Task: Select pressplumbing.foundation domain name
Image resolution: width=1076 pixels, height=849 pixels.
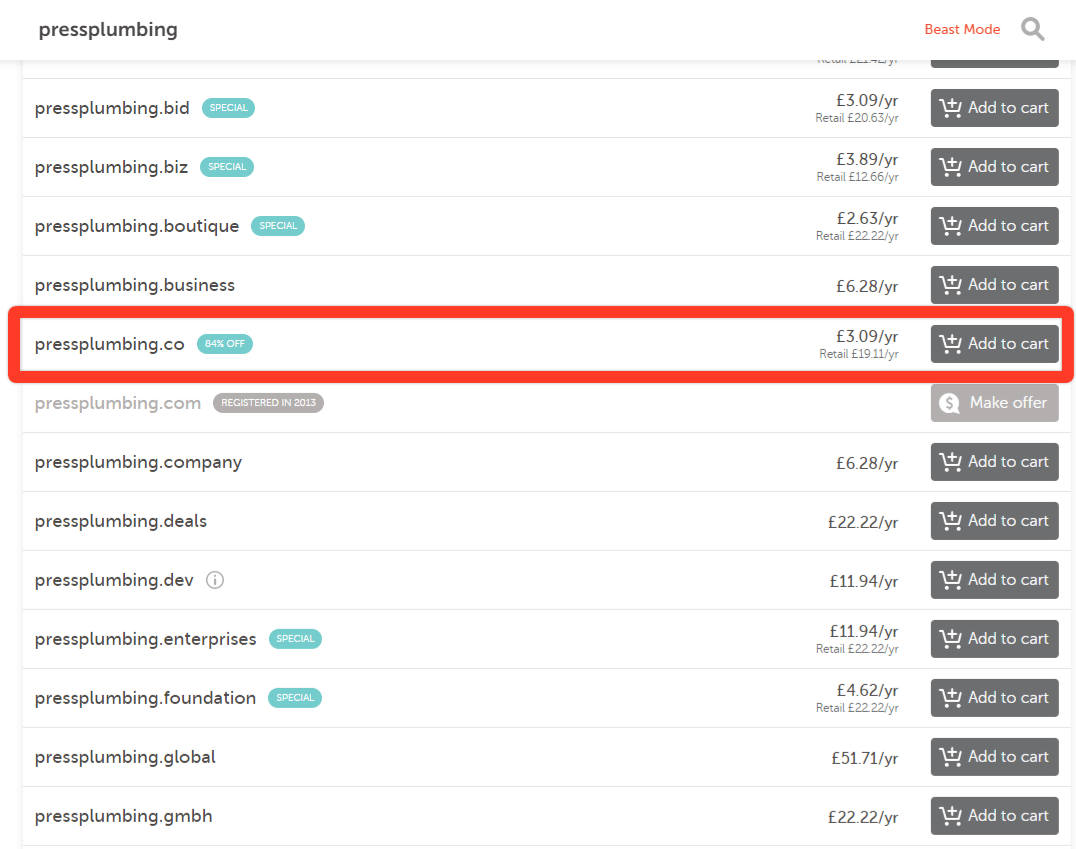Action: (145, 699)
